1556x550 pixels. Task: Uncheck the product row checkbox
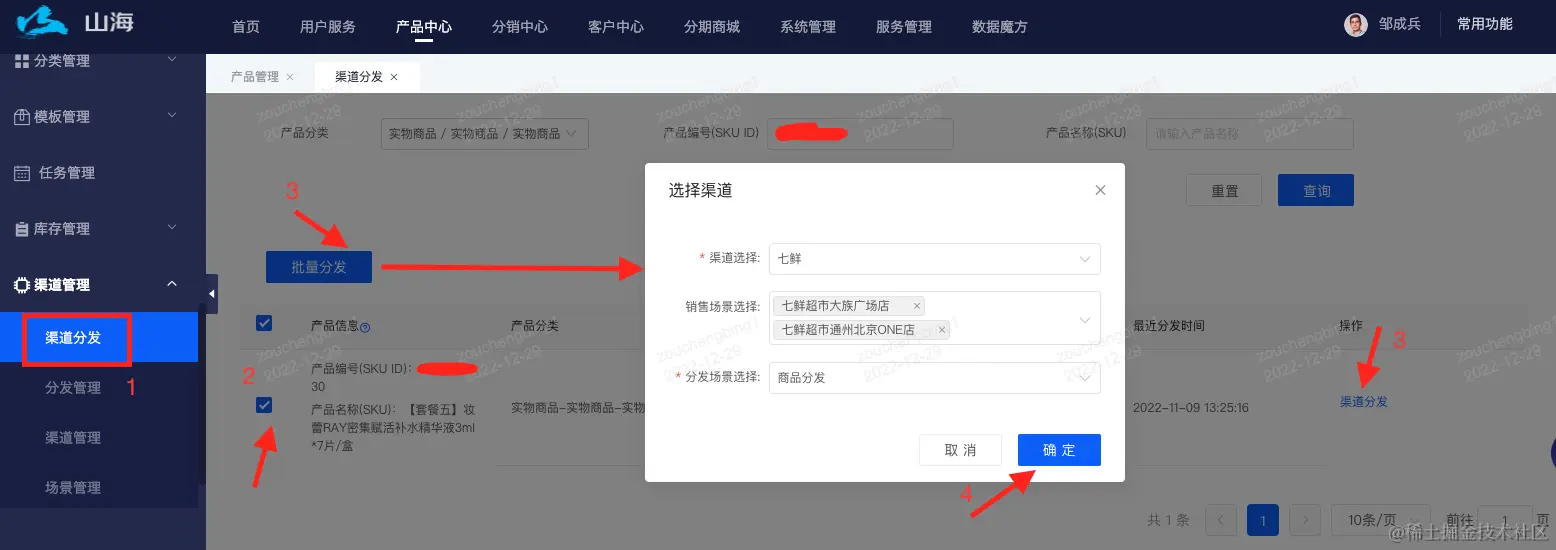coord(264,405)
